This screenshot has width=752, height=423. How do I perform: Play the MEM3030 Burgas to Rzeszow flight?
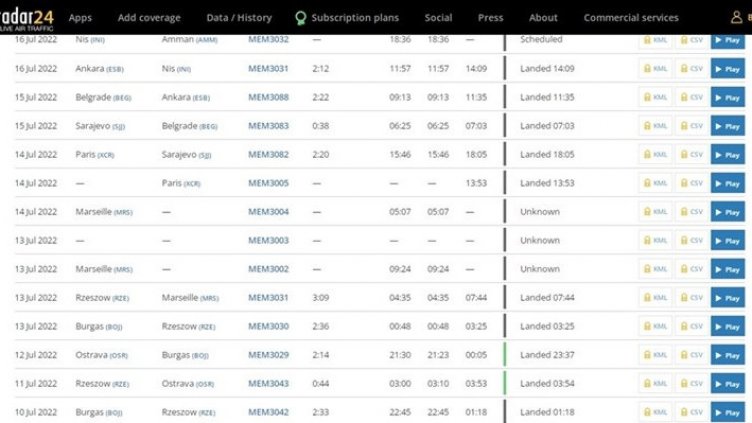pyautogui.click(x=727, y=327)
